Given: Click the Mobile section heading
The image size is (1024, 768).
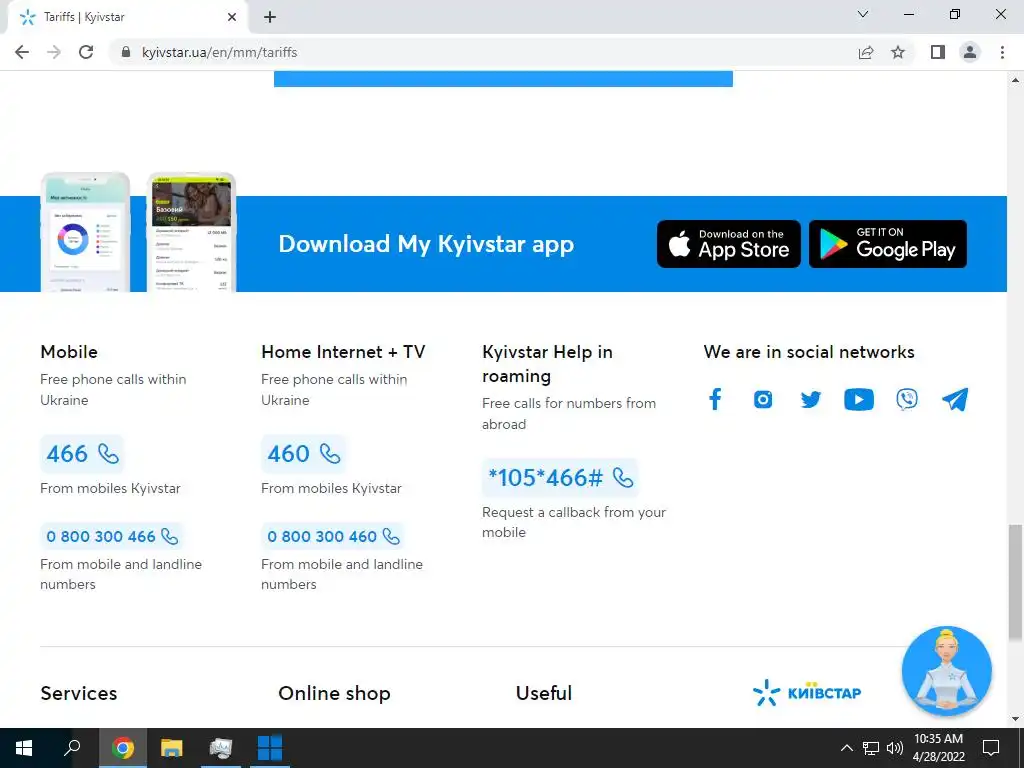Looking at the screenshot, I should [69, 352].
